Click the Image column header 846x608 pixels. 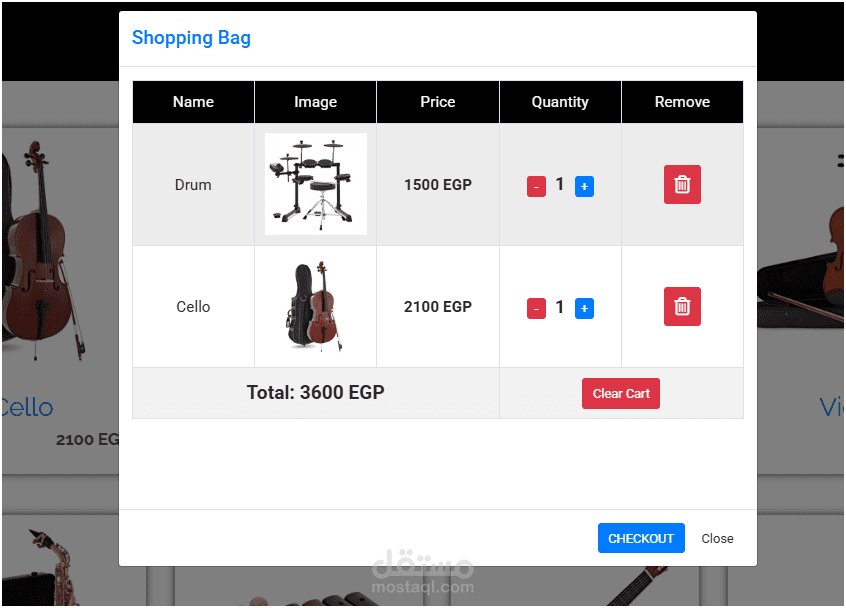click(x=316, y=102)
